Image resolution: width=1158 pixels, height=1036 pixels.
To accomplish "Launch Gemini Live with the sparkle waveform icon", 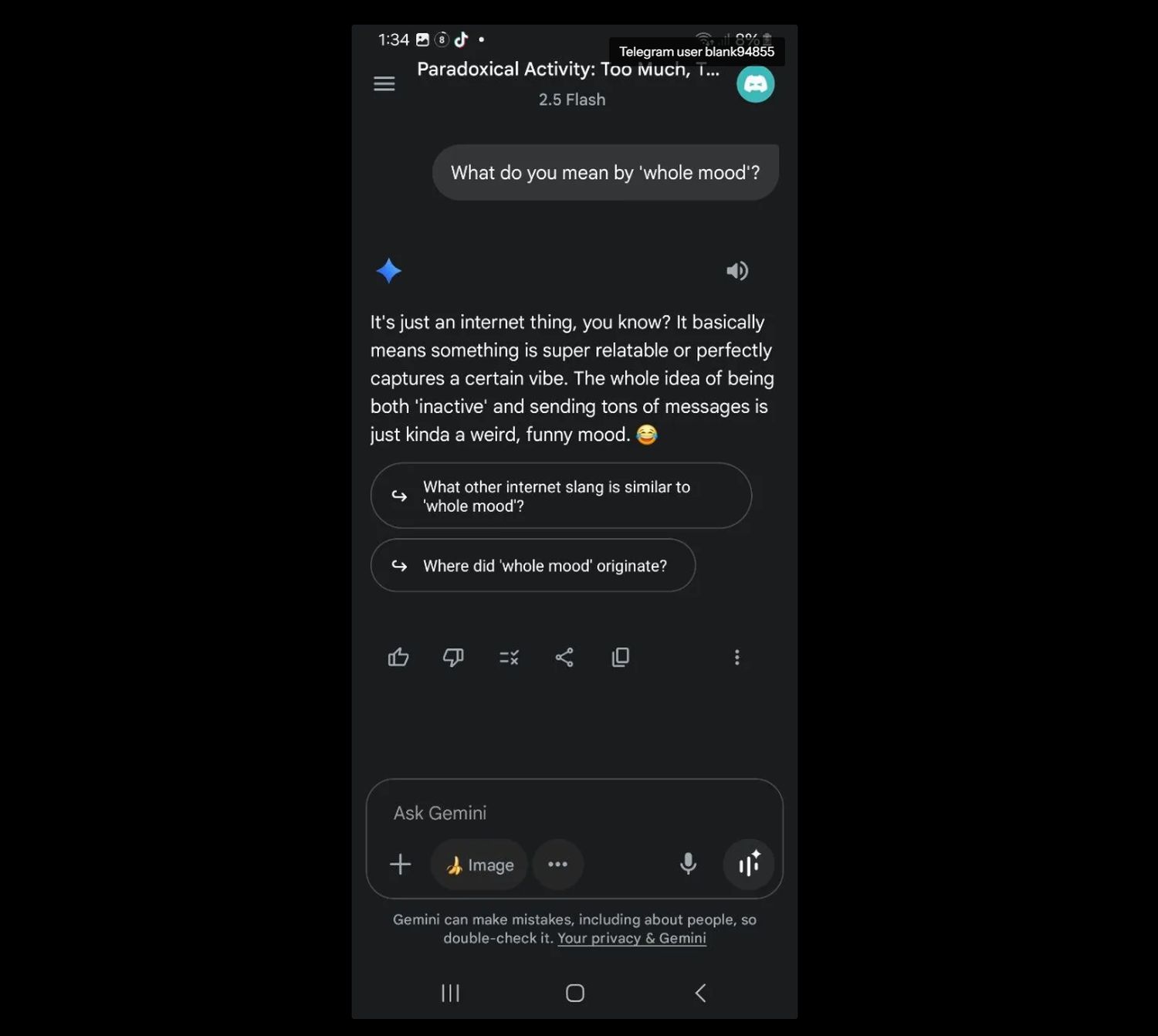I will 749,864.
